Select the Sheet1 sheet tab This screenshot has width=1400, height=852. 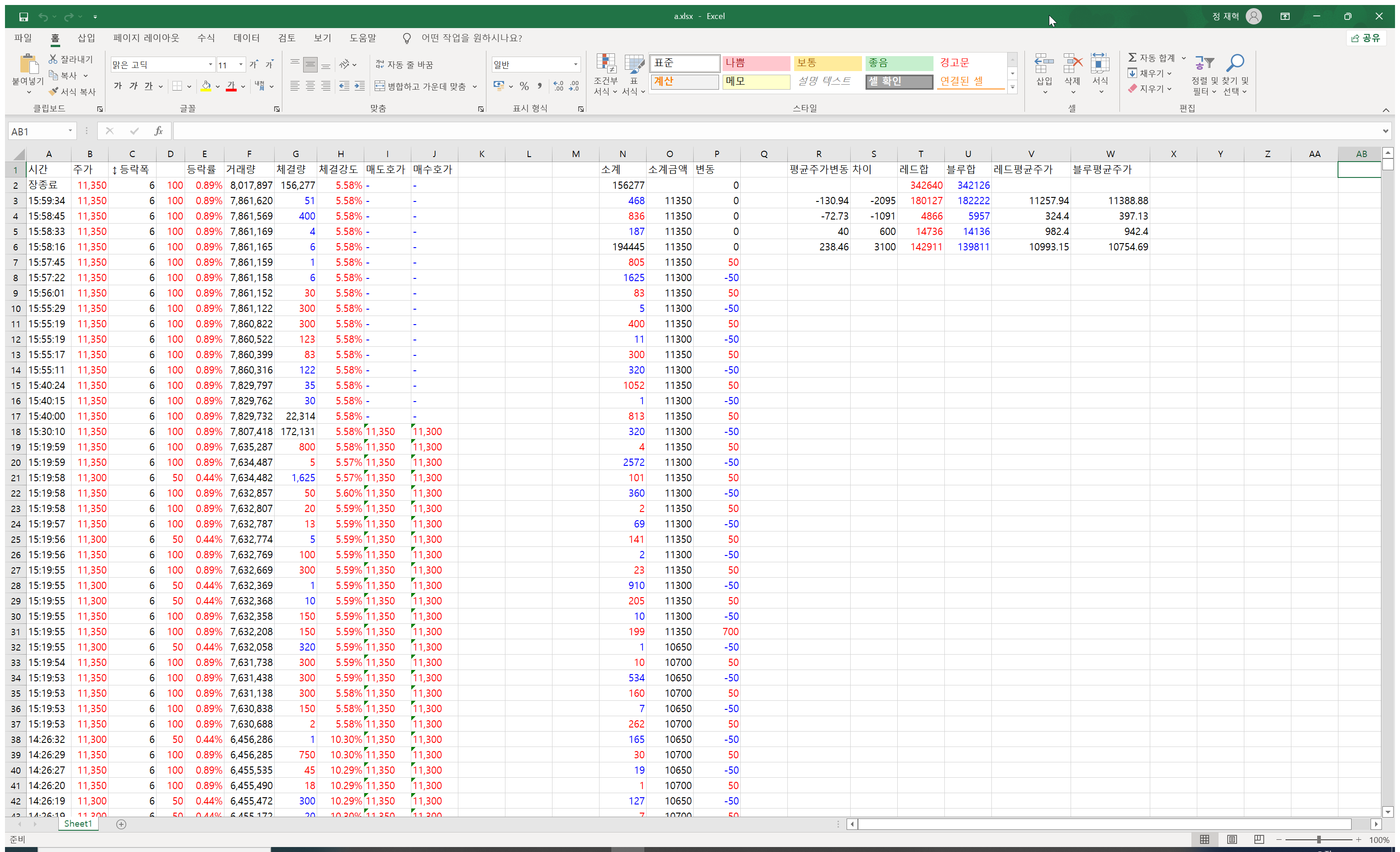point(78,824)
